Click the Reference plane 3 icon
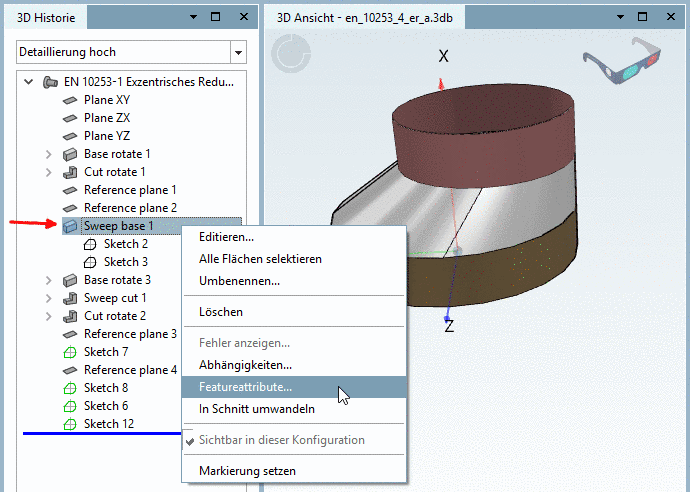The height and width of the screenshot is (492, 690). [x=70, y=334]
